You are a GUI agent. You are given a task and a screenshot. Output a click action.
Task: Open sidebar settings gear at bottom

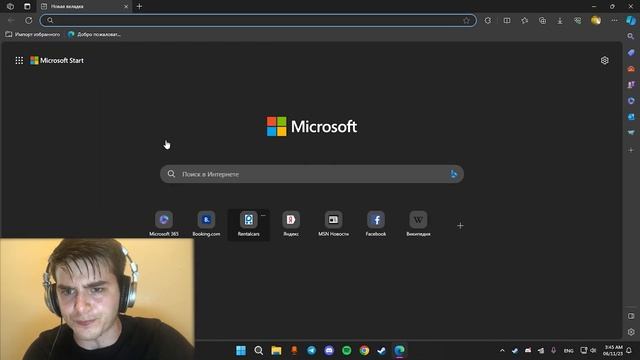click(x=631, y=332)
